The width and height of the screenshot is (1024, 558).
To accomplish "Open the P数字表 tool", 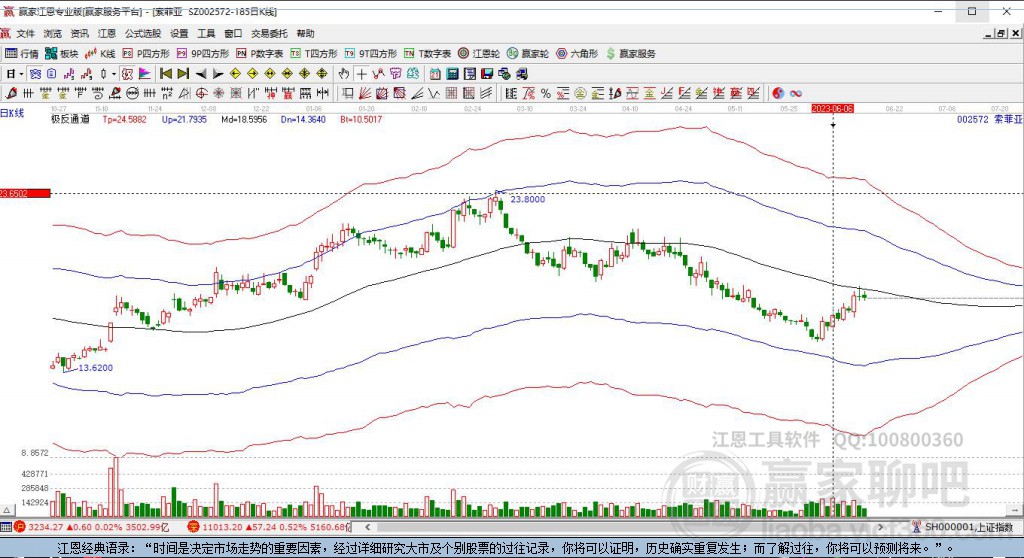I will (x=259, y=54).
